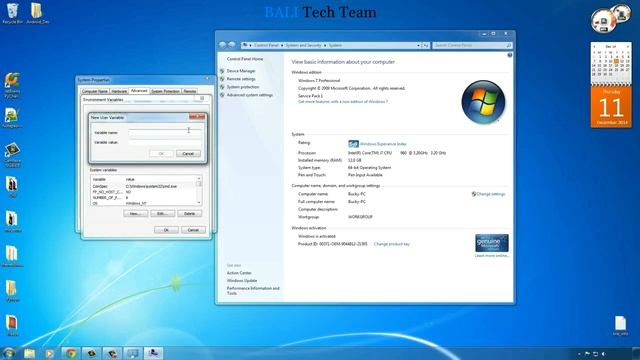Go to next month in calendar gadget
Screen dimensions: 640x360
click(x=628, y=47)
